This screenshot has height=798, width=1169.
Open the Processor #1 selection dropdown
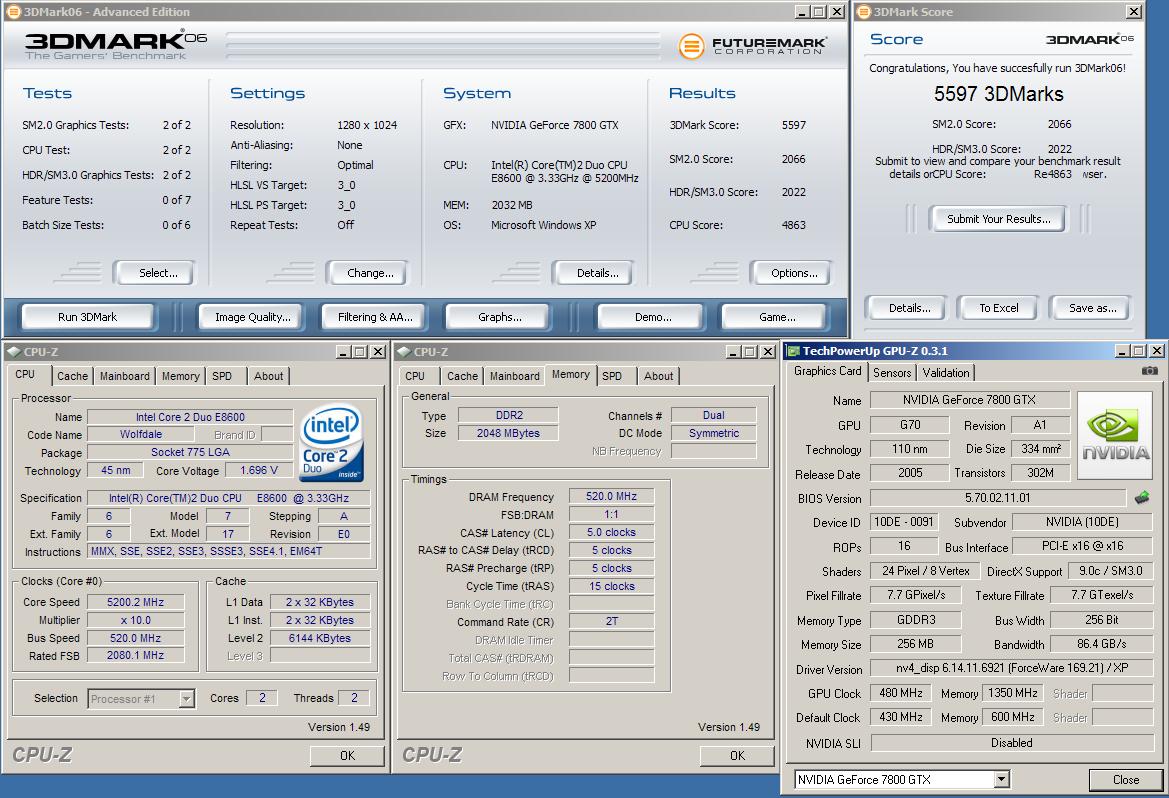(x=186, y=699)
